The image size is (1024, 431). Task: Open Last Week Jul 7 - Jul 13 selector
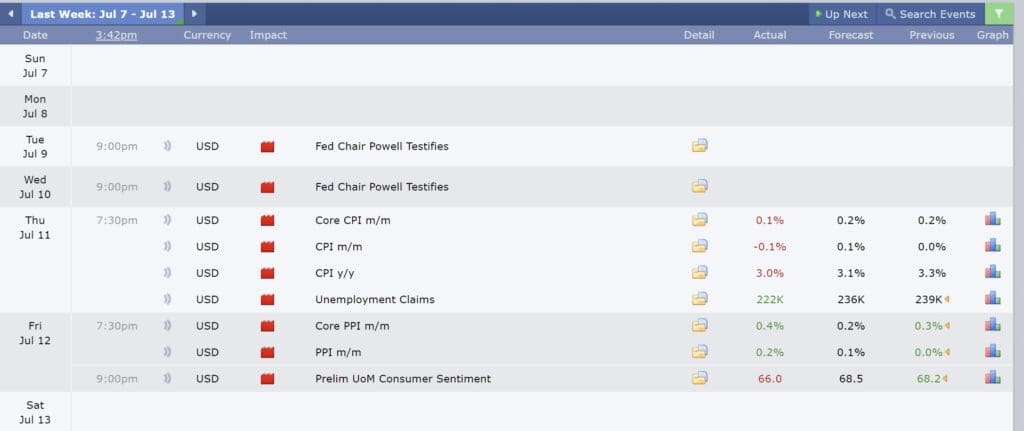tap(103, 14)
